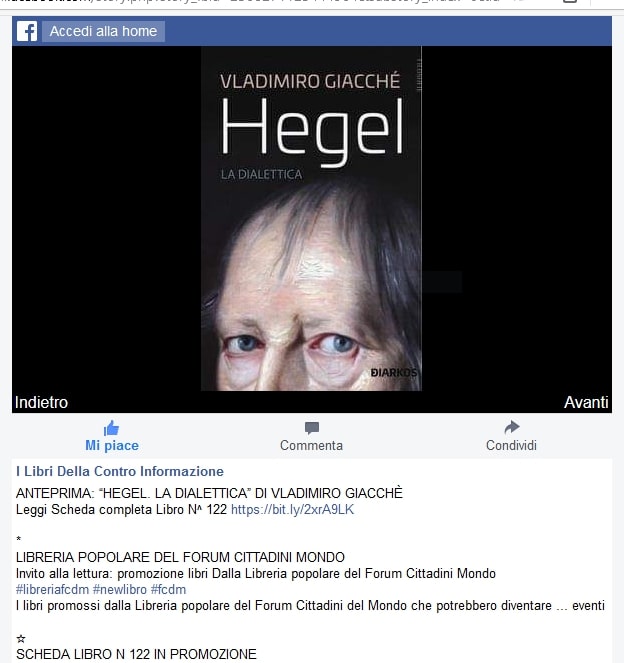
Task: Select the Commenta label
Action: [x=312, y=445]
